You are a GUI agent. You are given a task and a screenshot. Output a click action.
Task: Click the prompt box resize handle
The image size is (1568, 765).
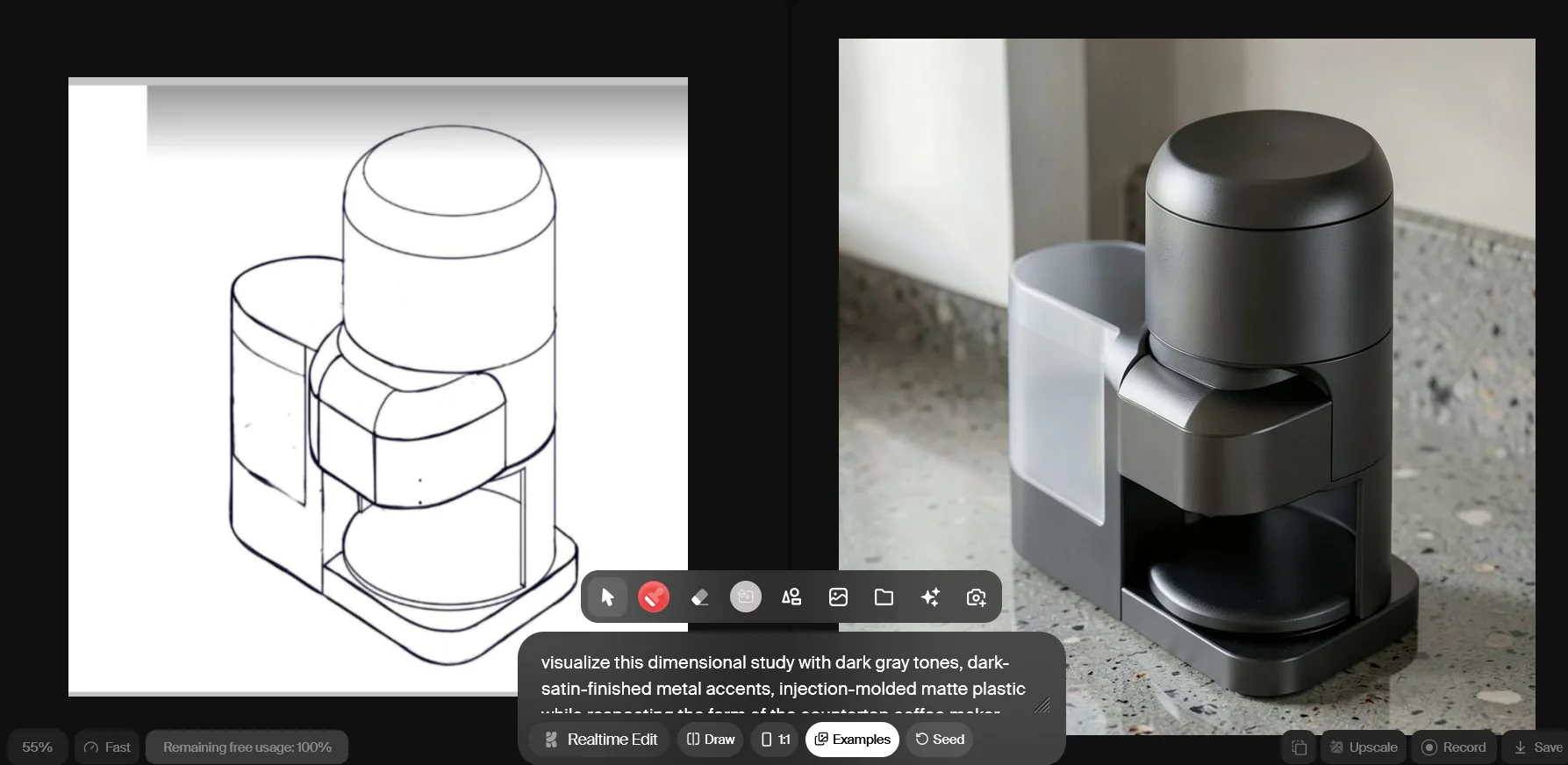tap(1042, 705)
